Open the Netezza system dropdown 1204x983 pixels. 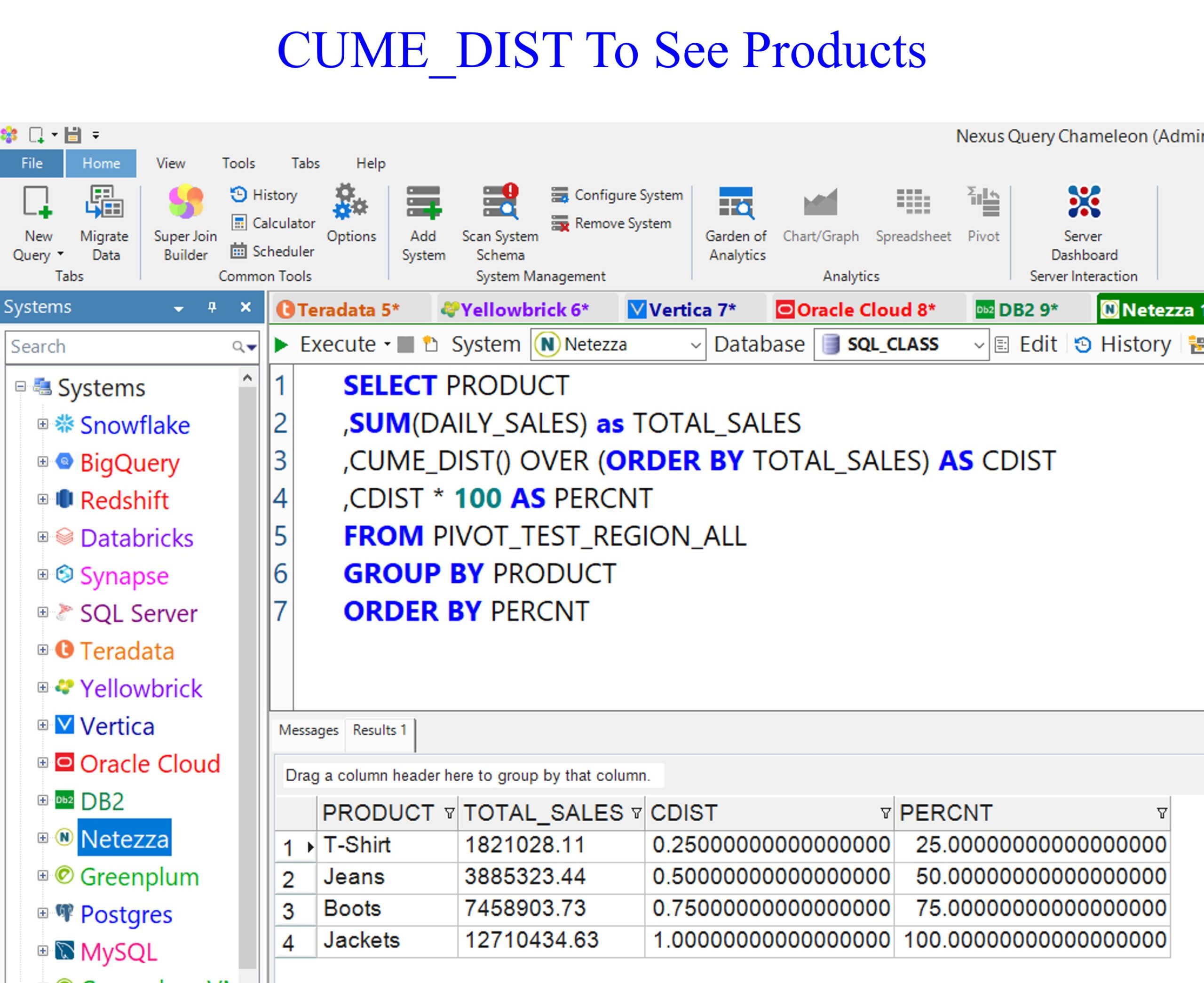pyautogui.click(x=696, y=345)
